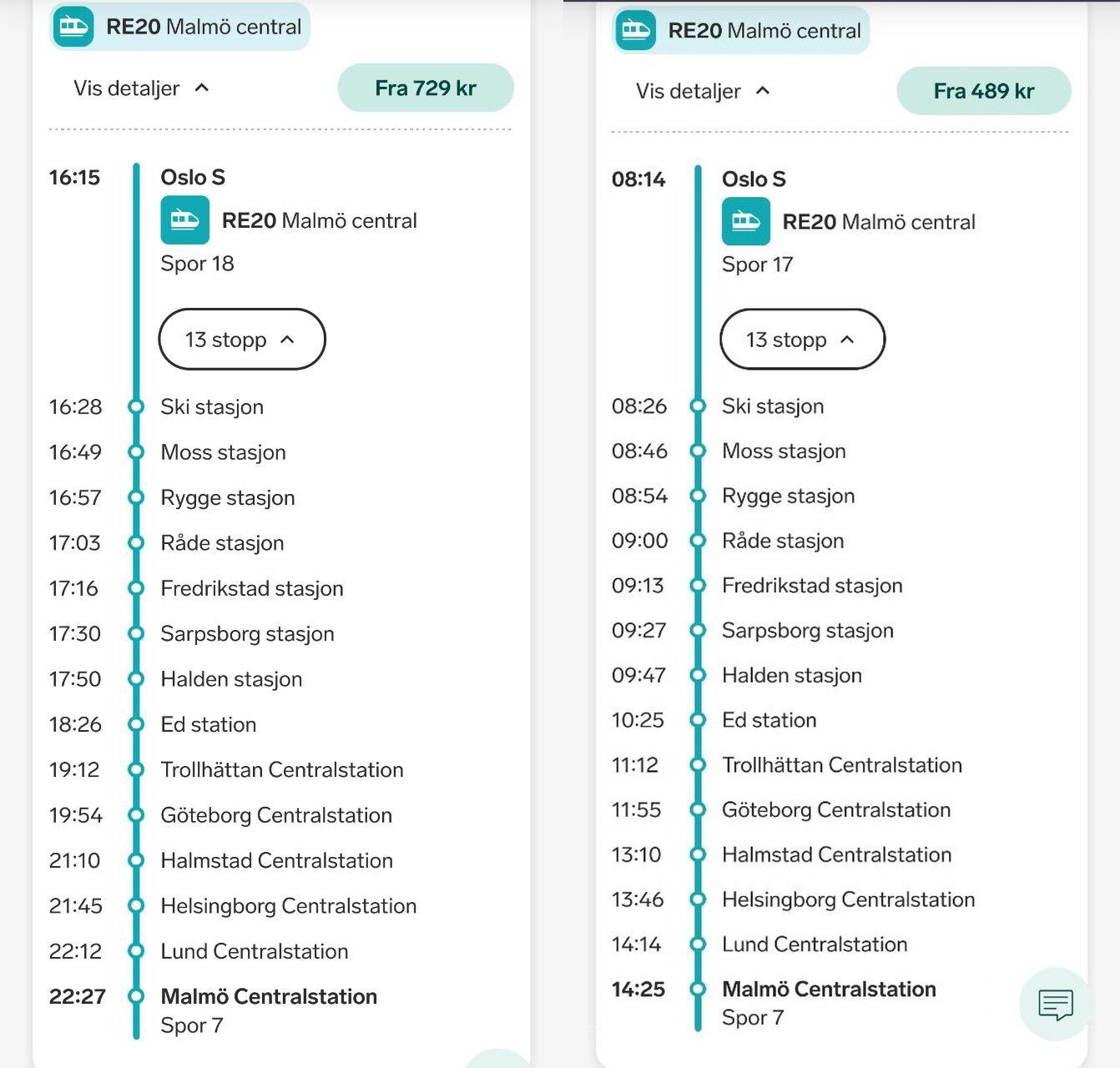This screenshot has width=1120, height=1068.
Task: Click train icon beside Spor 17 departure
Action: [x=746, y=222]
